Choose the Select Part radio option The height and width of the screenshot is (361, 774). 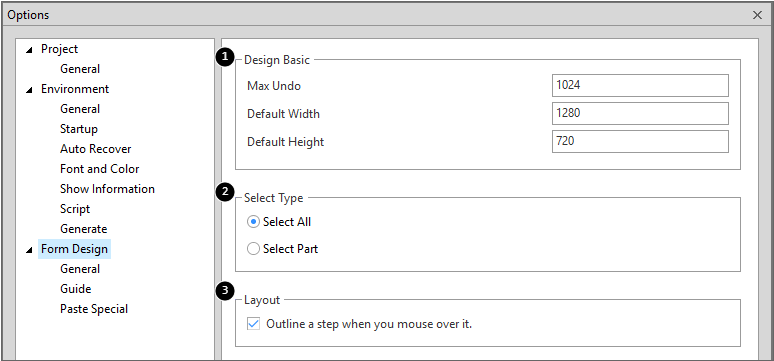[x=253, y=249]
